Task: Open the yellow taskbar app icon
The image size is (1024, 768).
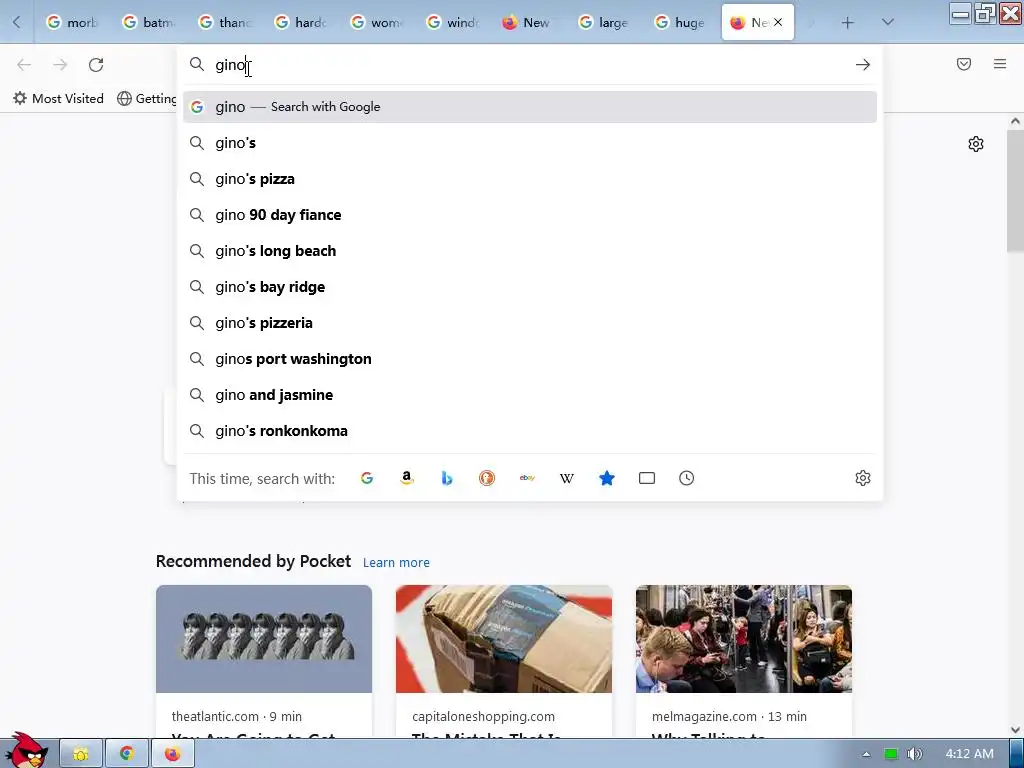Action: click(81, 754)
